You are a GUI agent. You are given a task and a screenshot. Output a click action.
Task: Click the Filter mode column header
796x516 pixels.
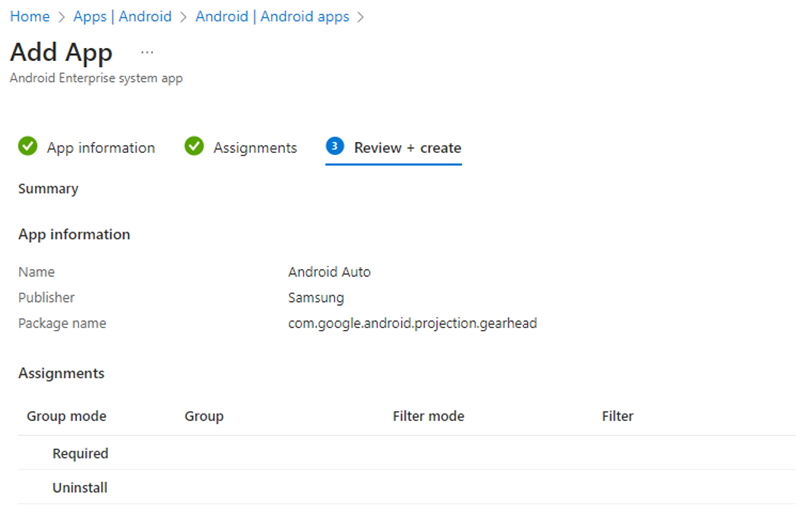coord(428,416)
